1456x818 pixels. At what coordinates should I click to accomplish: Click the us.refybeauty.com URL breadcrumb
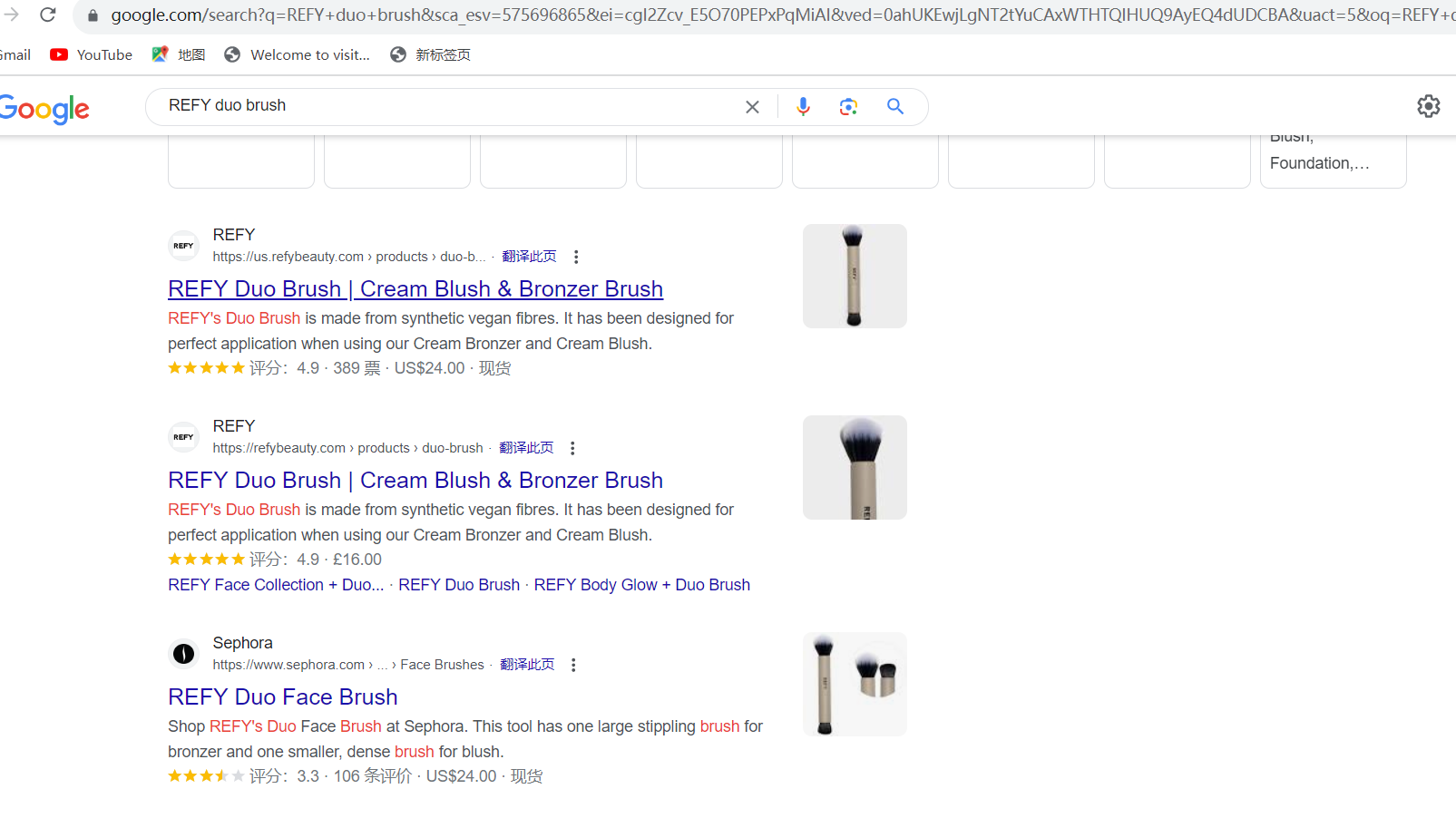pos(349,257)
